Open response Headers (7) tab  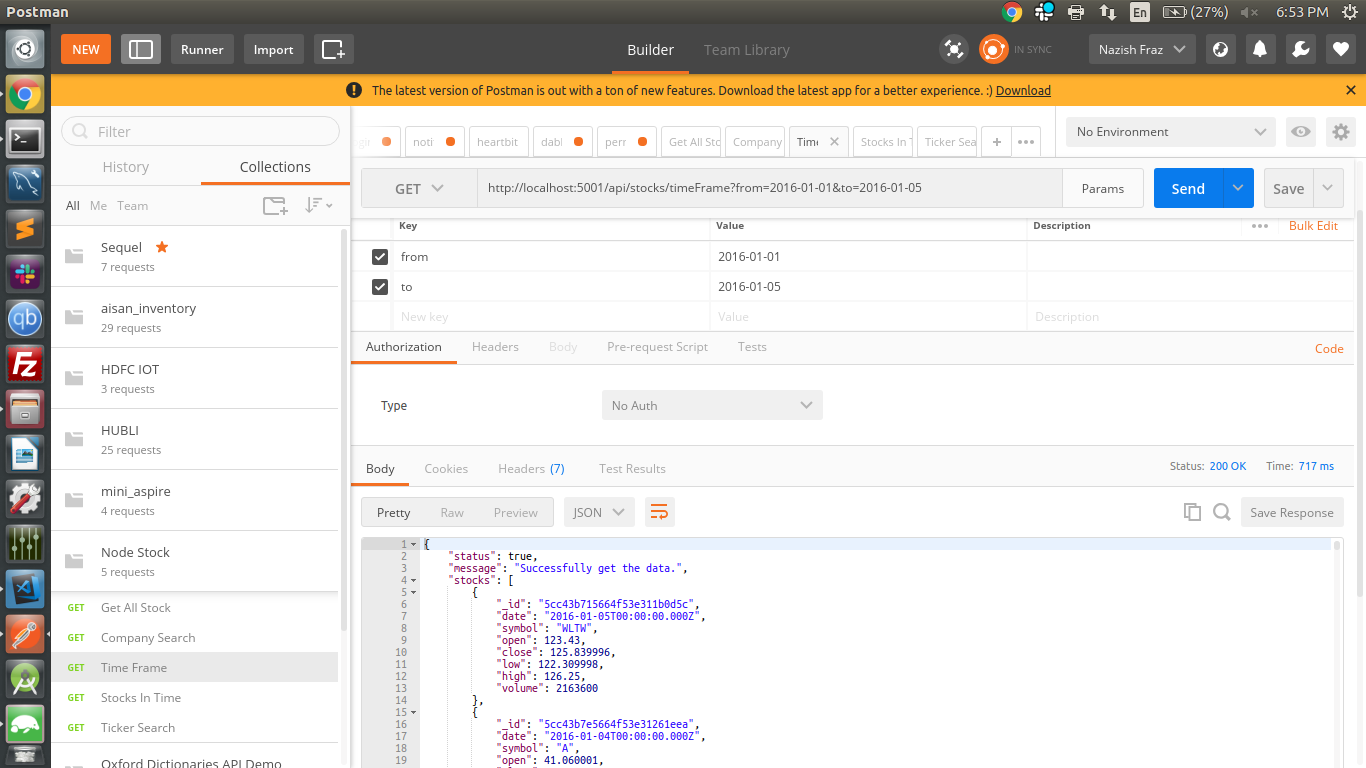(x=531, y=468)
